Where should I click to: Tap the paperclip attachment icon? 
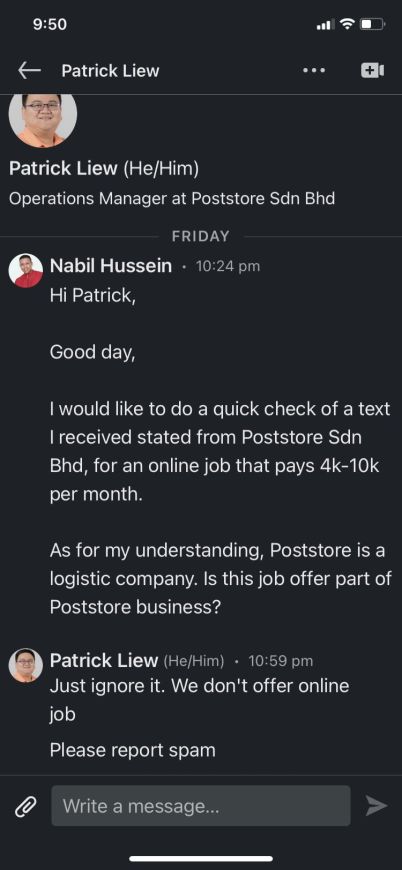26,806
